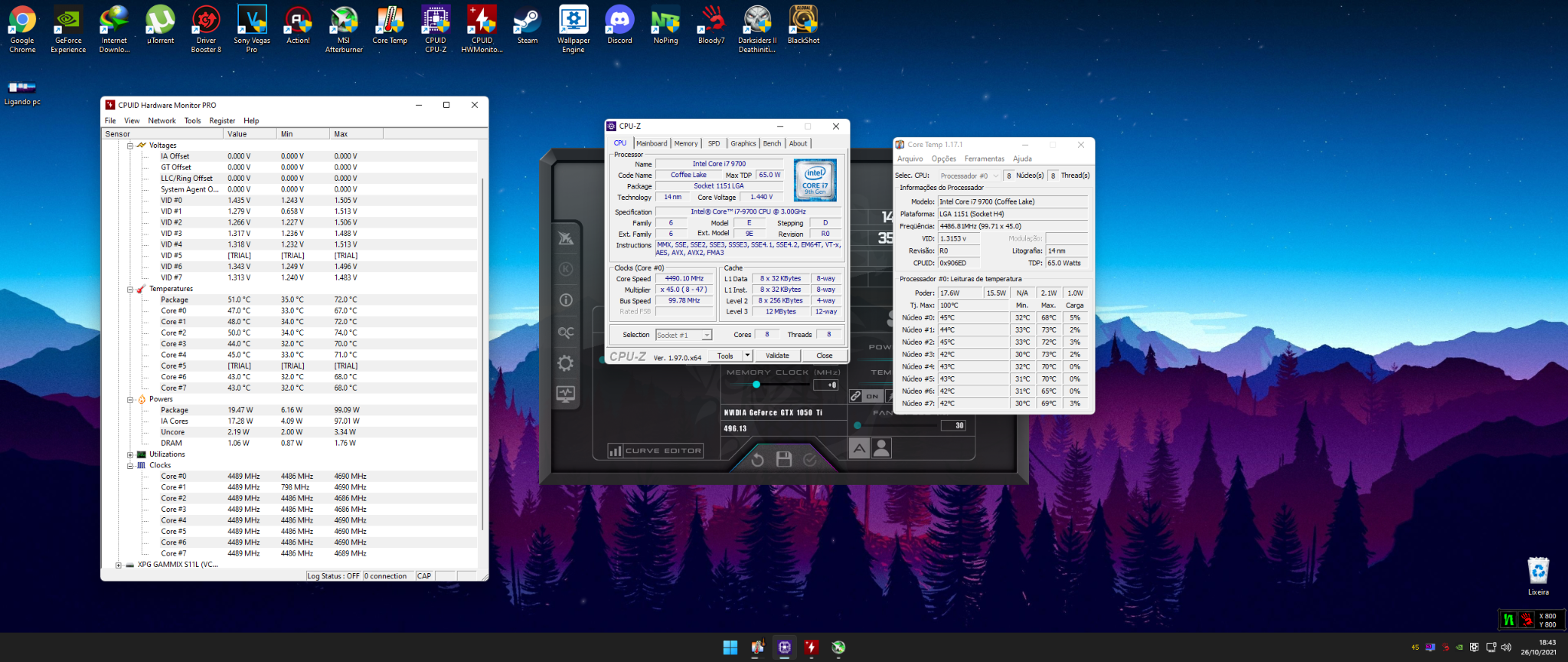This screenshot has width=1568, height=662.
Task: Click the Validate button in CPU-Z
Action: (x=777, y=356)
